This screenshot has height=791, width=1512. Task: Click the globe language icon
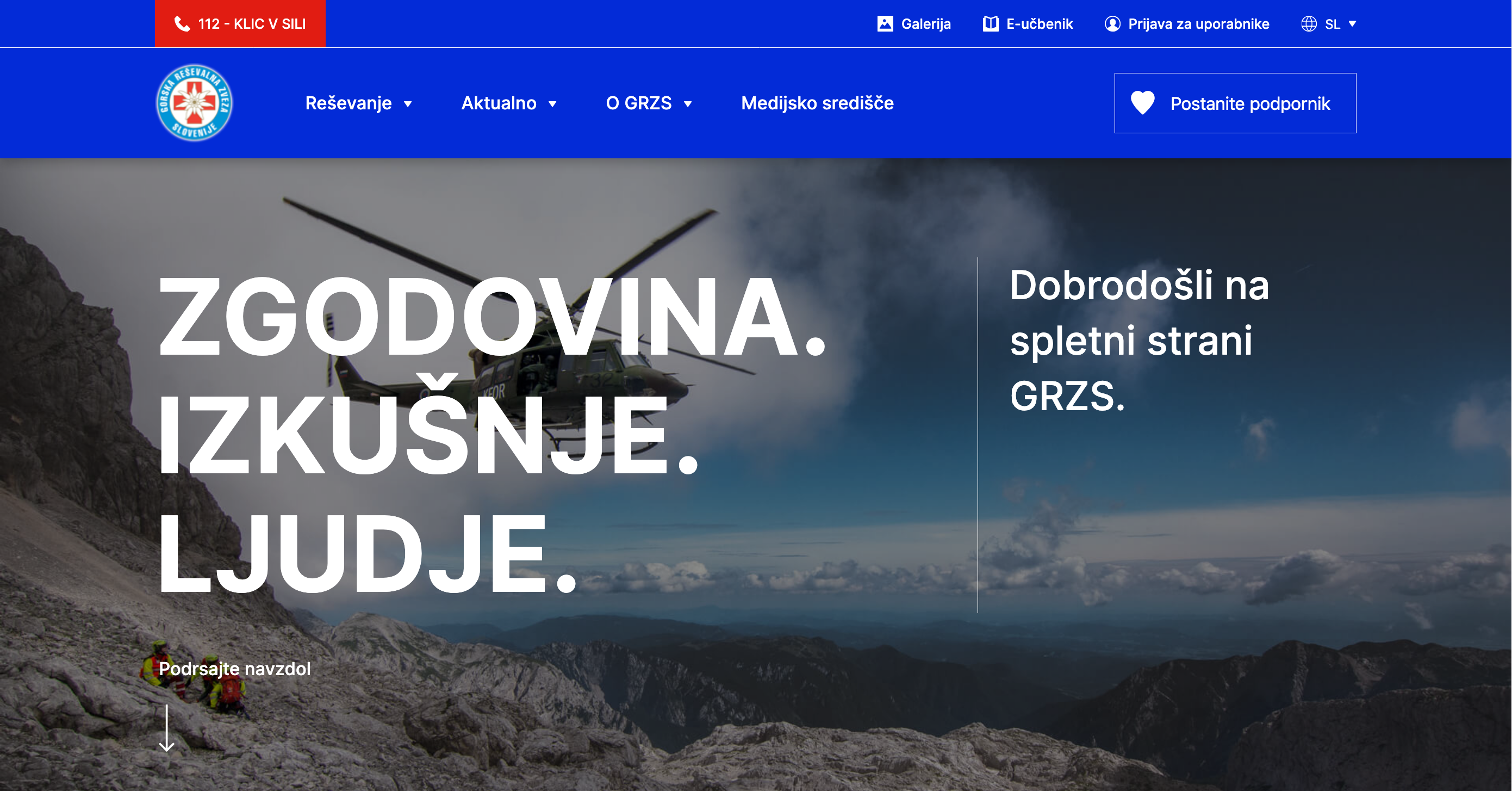[1308, 24]
